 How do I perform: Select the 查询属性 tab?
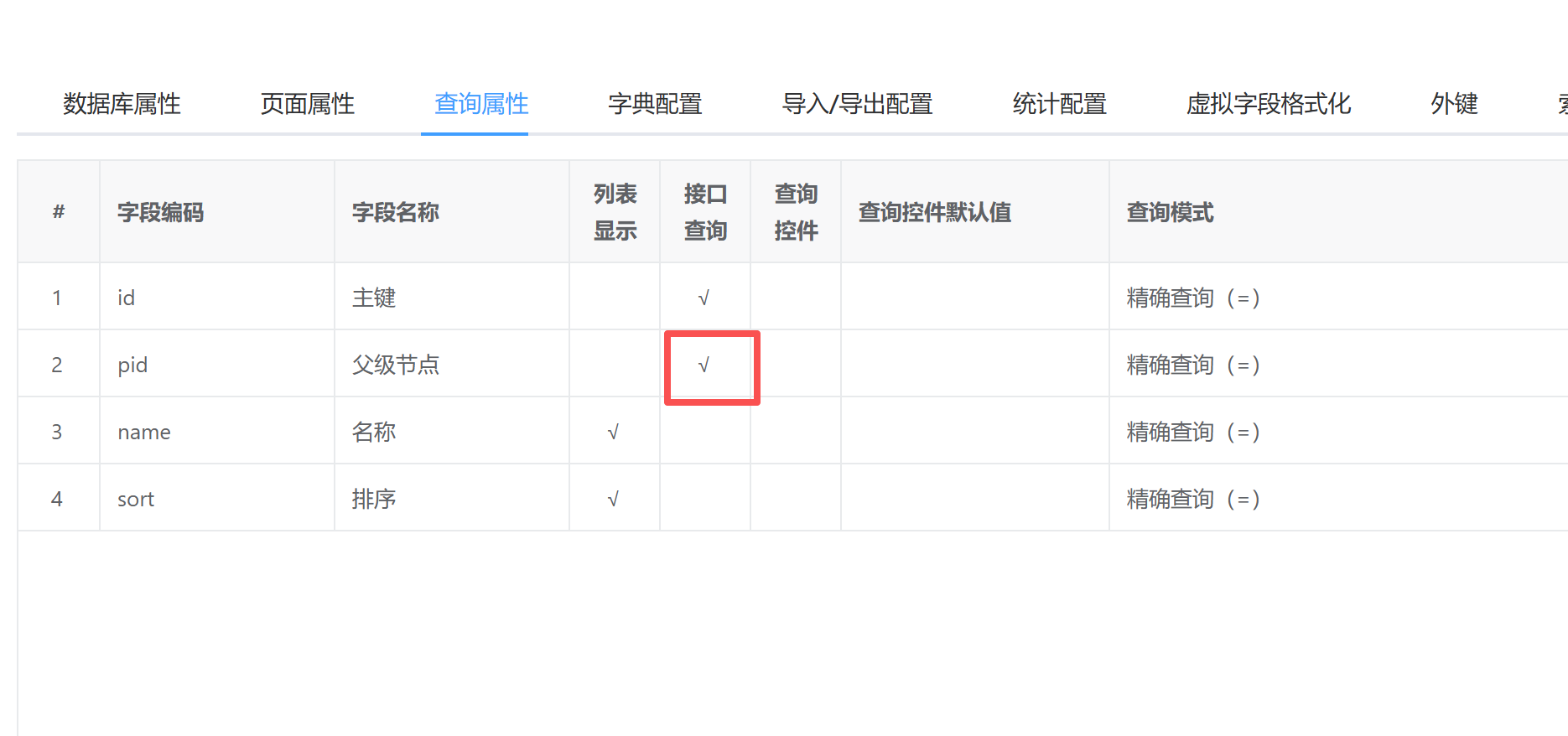coord(481,104)
